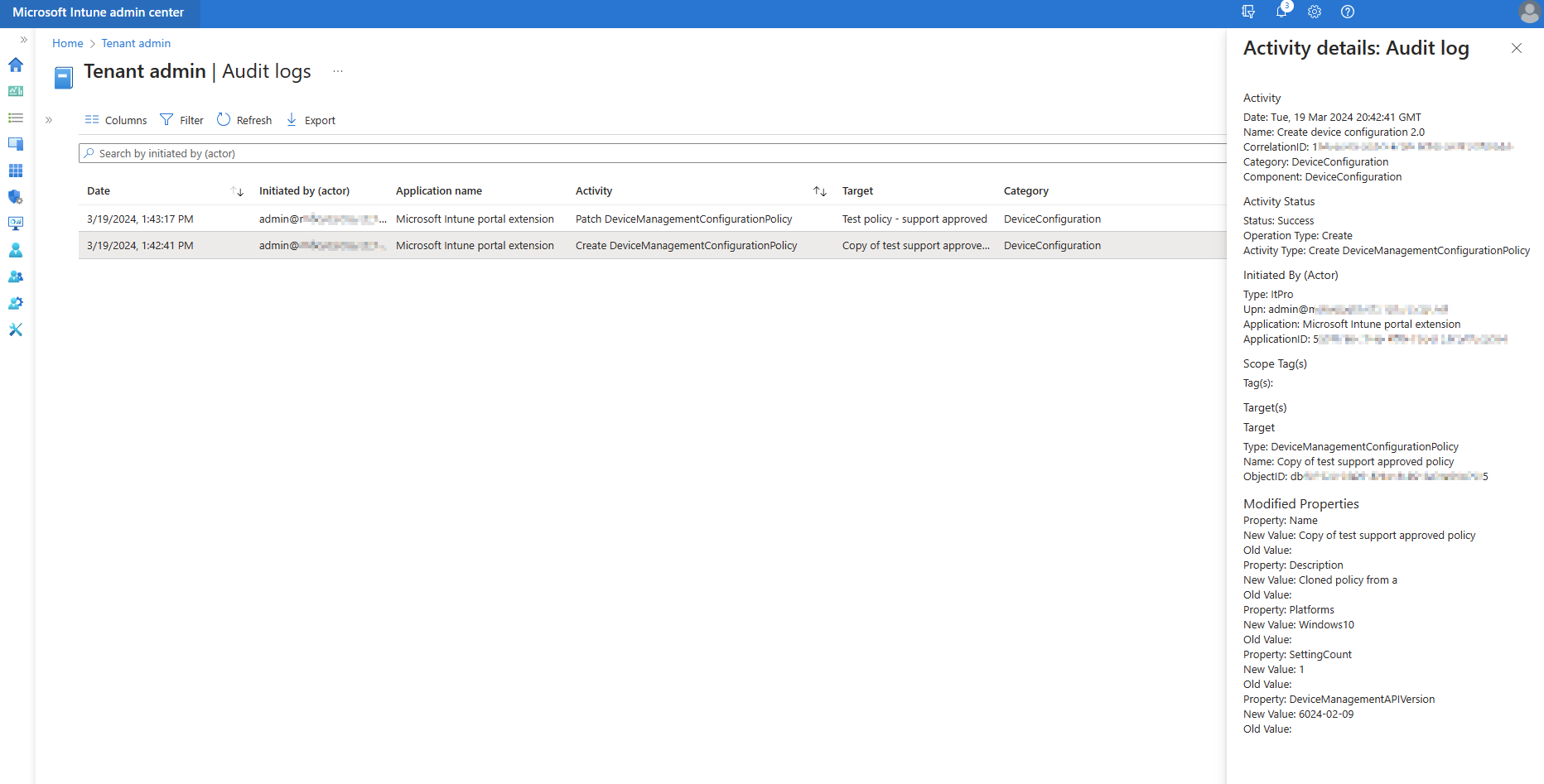This screenshot has width=1544, height=784.
Task: Click the Name: Create device configuration 2.0 text
Action: coord(1334,132)
